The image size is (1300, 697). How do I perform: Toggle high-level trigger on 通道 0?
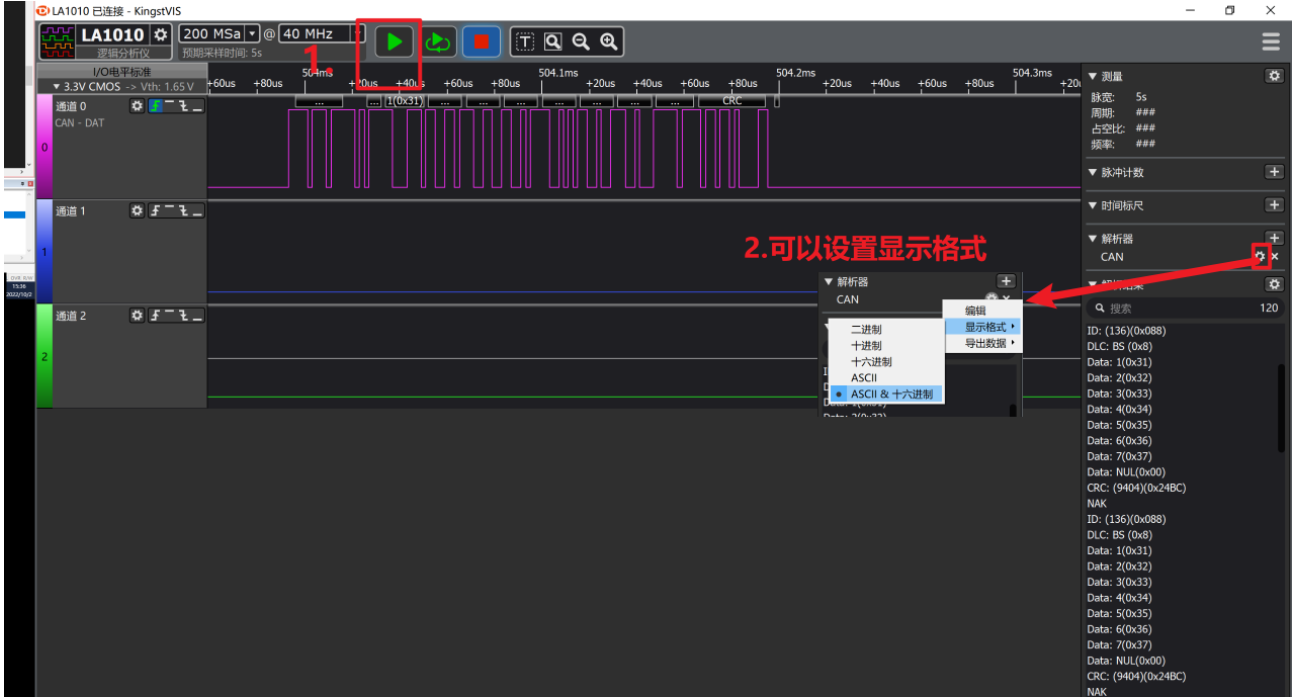[x=169, y=106]
